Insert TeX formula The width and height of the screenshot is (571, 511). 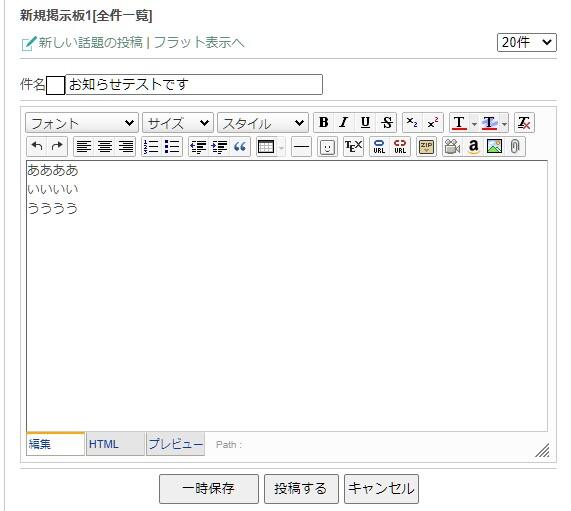tap(353, 147)
